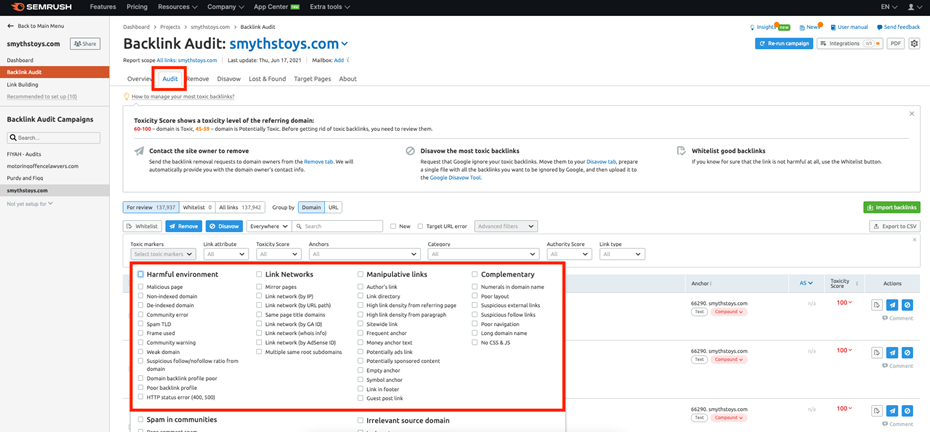
Task: Click the Share button in sidebar
Action: (85, 43)
